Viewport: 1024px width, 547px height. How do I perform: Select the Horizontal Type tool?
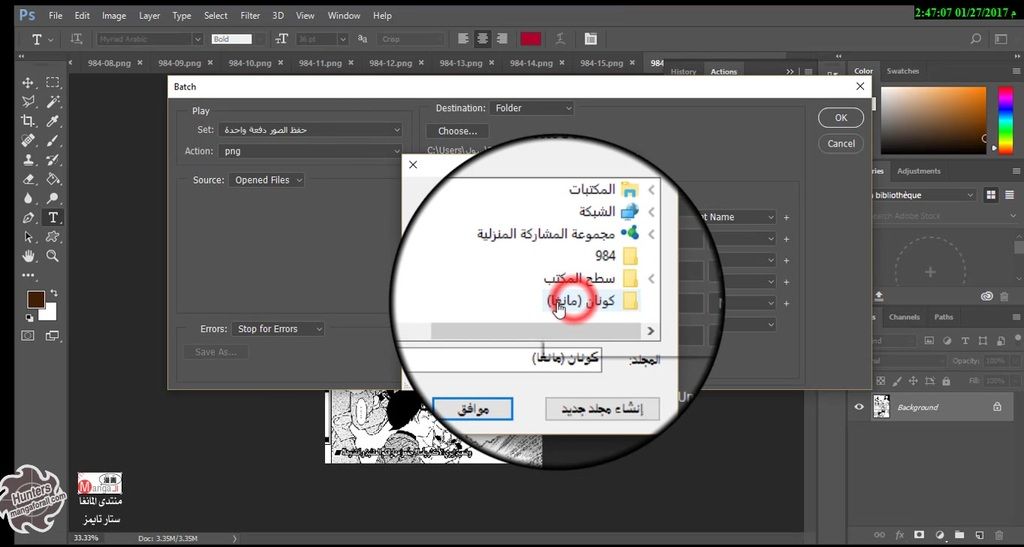click(53, 217)
